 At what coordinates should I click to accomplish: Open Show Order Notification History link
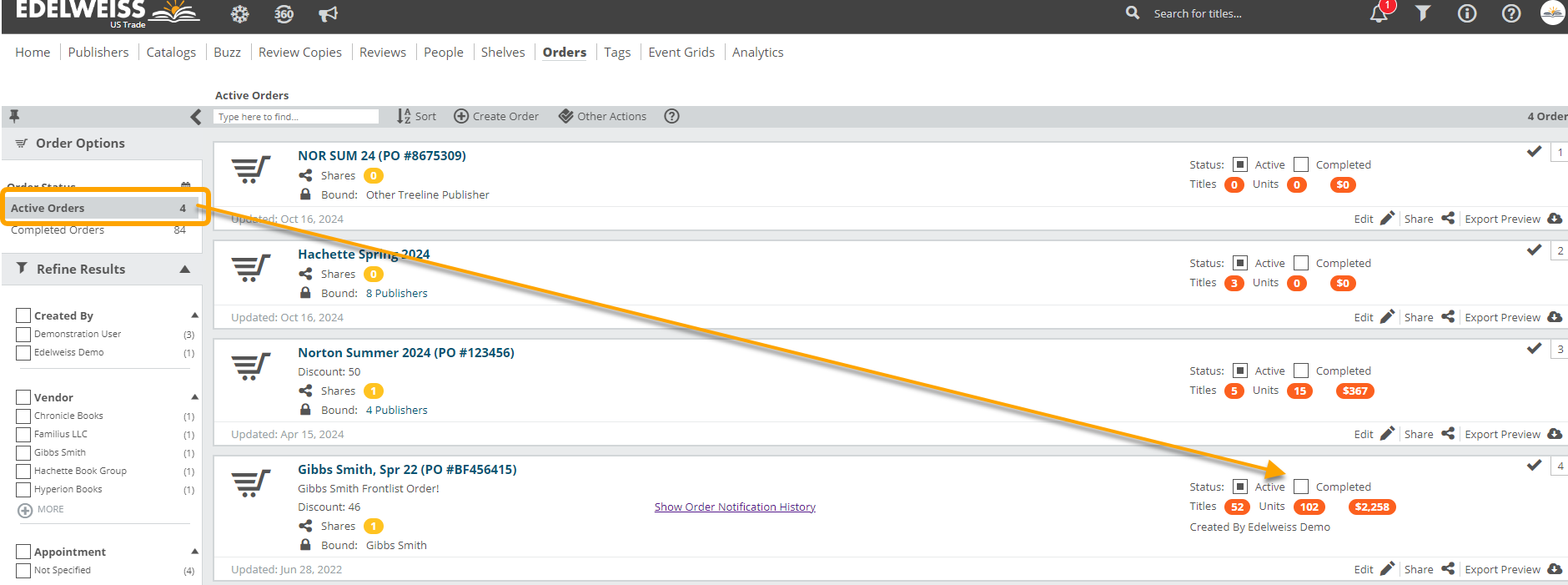(735, 507)
